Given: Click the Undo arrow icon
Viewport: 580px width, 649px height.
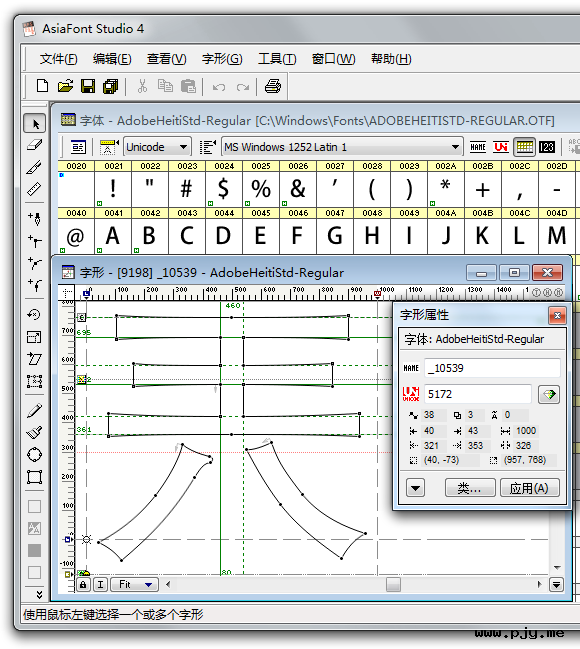Looking at the screenshot, I should pyautogui.click(x=219, y=87).
